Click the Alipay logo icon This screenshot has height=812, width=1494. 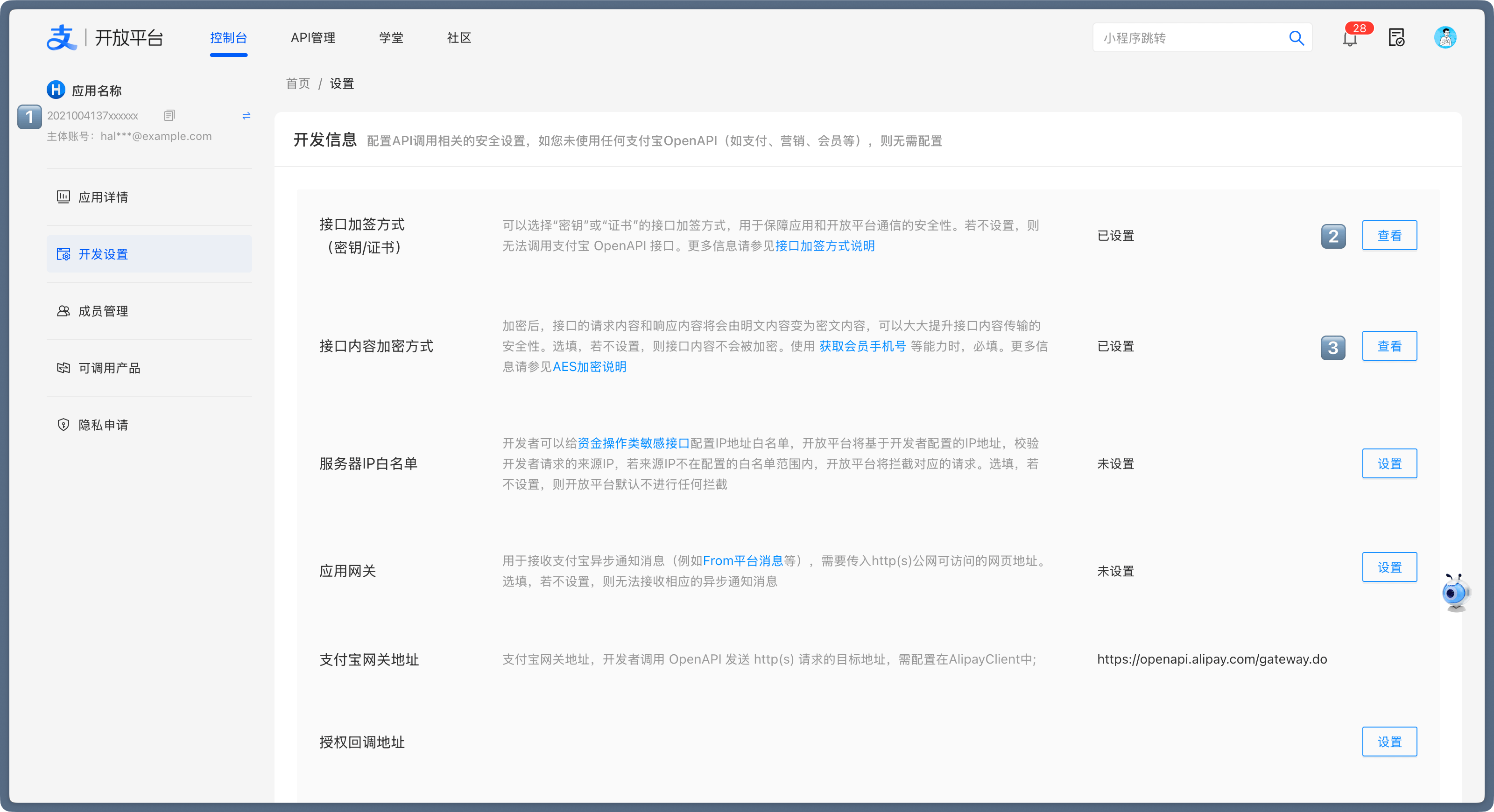pyautogui.click(x=62, y=38)
